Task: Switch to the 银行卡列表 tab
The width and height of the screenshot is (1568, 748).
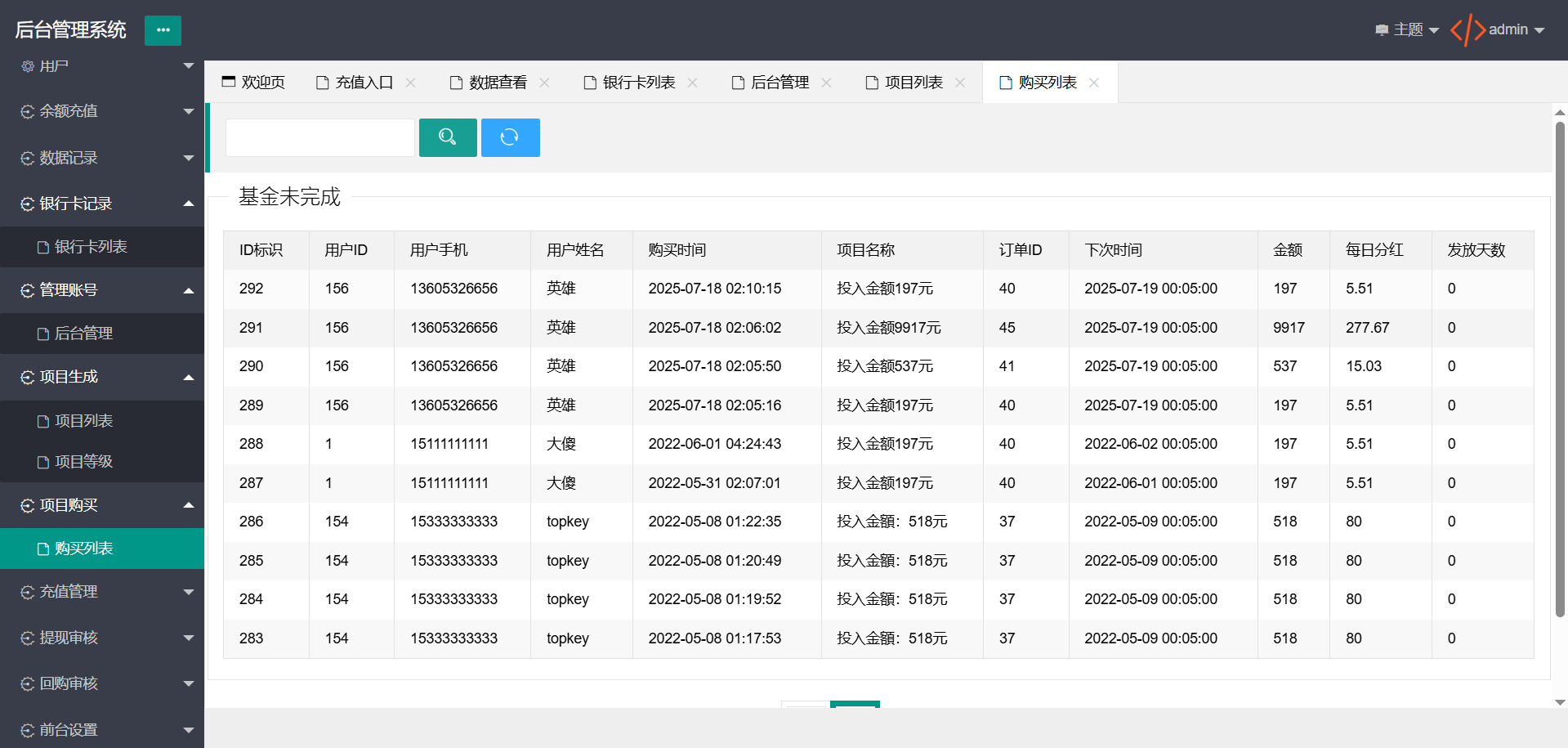Action: click(x=639, y=83)
